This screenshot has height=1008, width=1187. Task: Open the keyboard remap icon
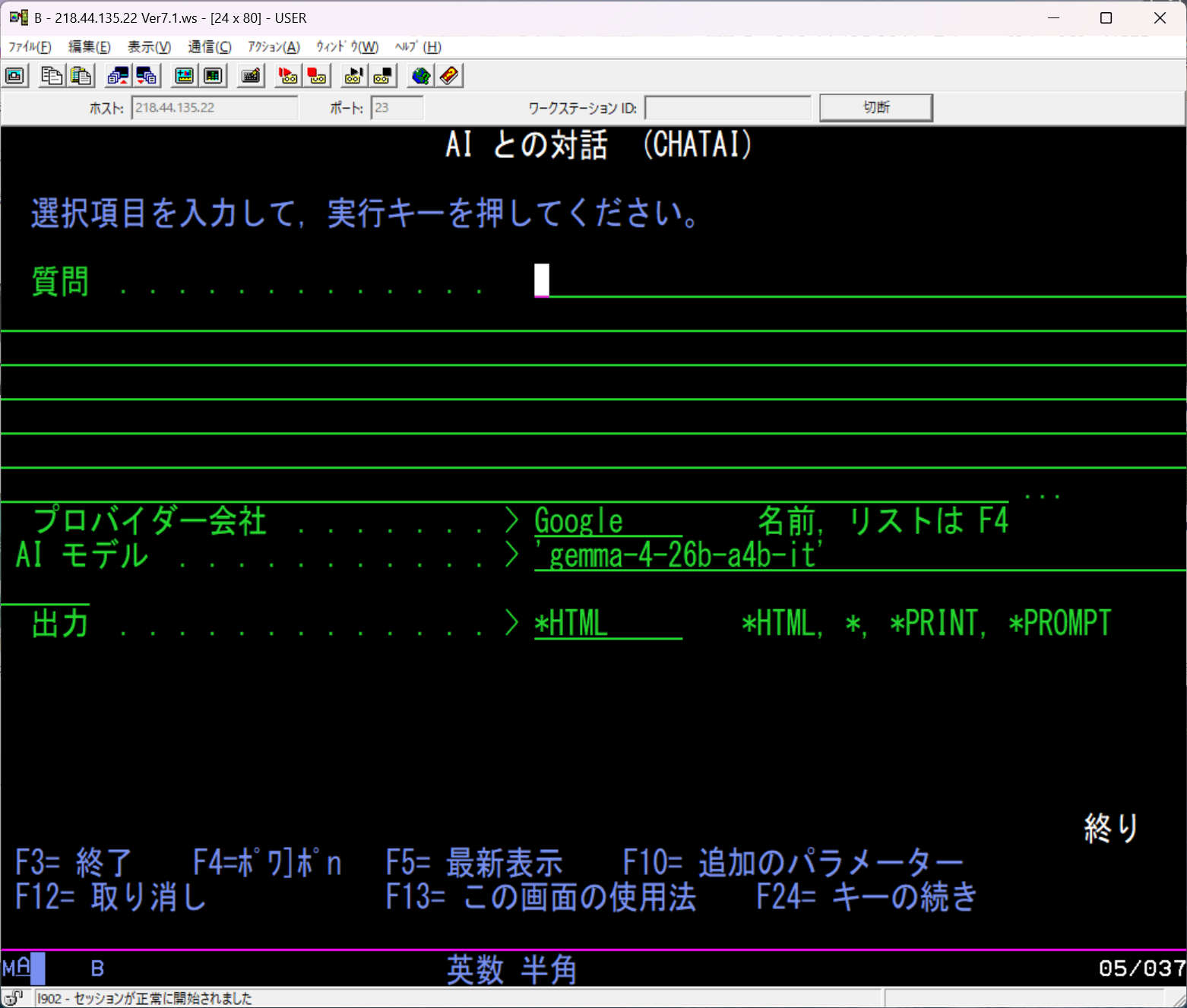[251, 76]
